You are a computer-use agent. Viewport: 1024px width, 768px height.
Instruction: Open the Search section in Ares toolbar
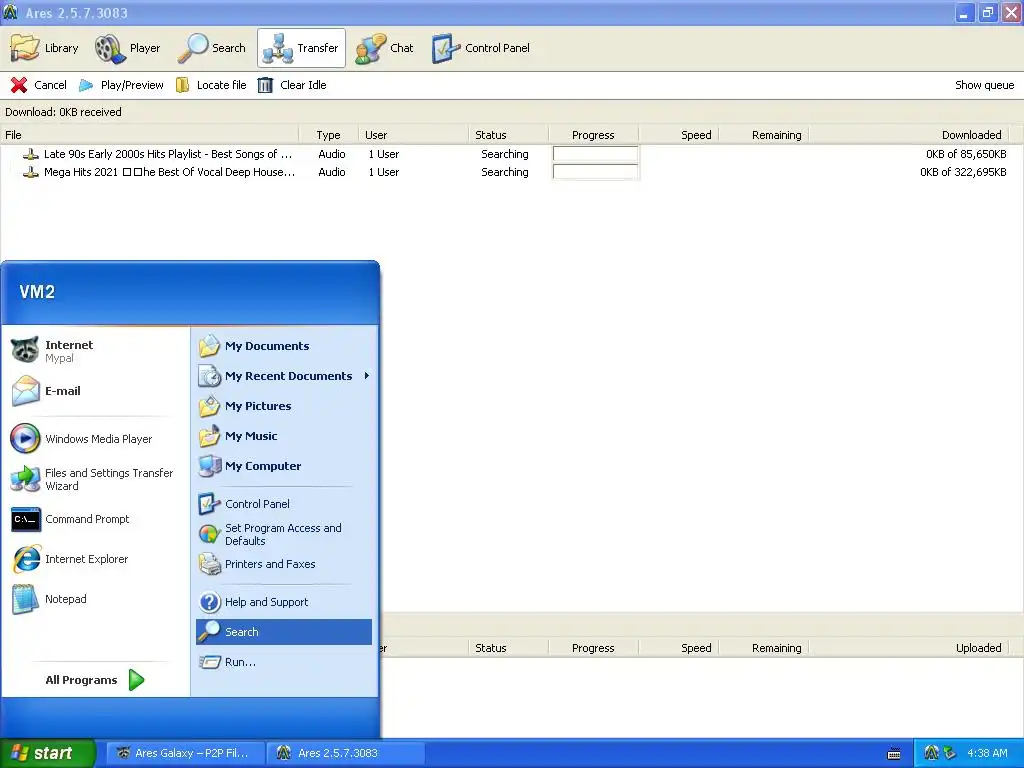point(212,48)
